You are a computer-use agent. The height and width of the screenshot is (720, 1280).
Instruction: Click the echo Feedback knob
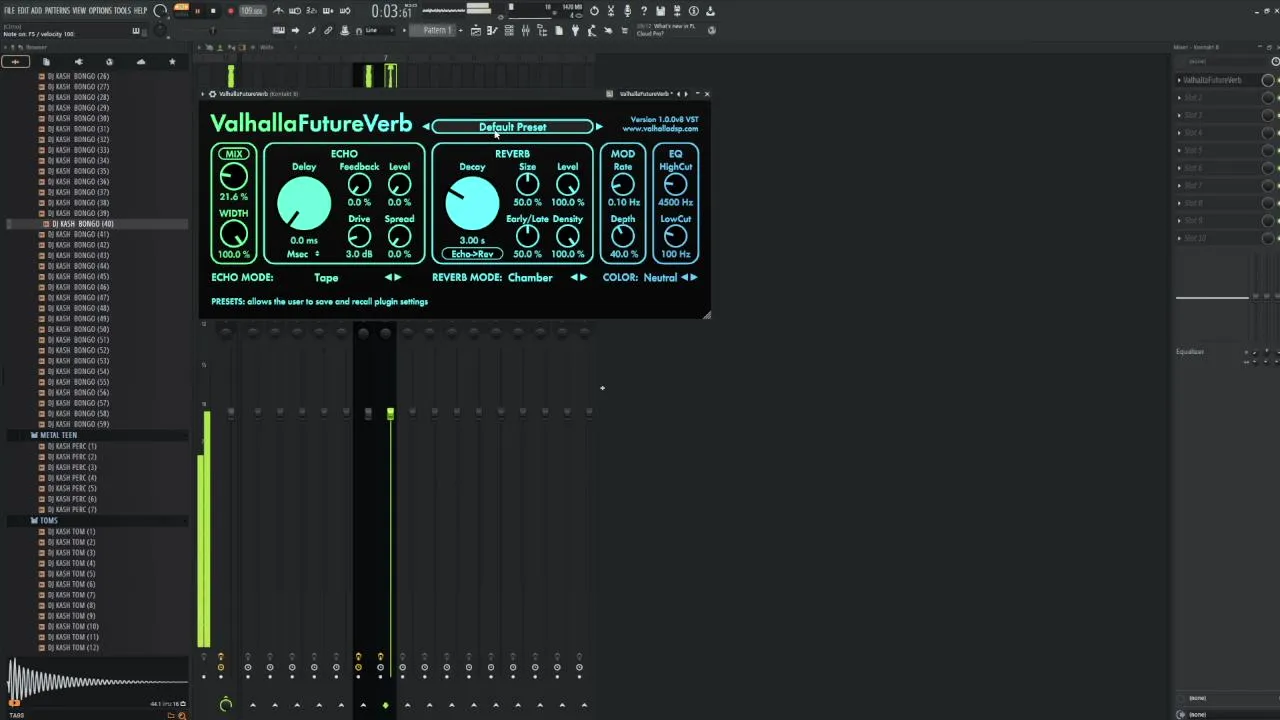359,185
